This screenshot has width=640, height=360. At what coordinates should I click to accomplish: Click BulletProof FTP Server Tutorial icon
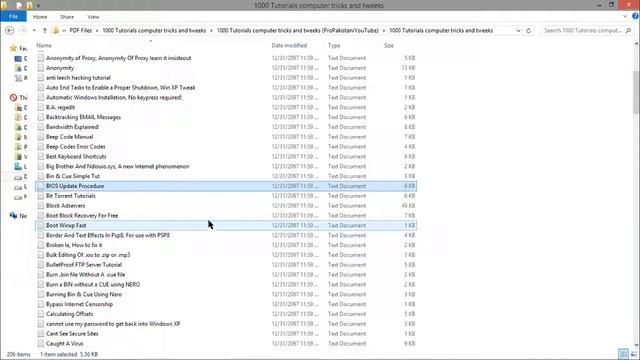pyautogui.click(x=40, y=264)
